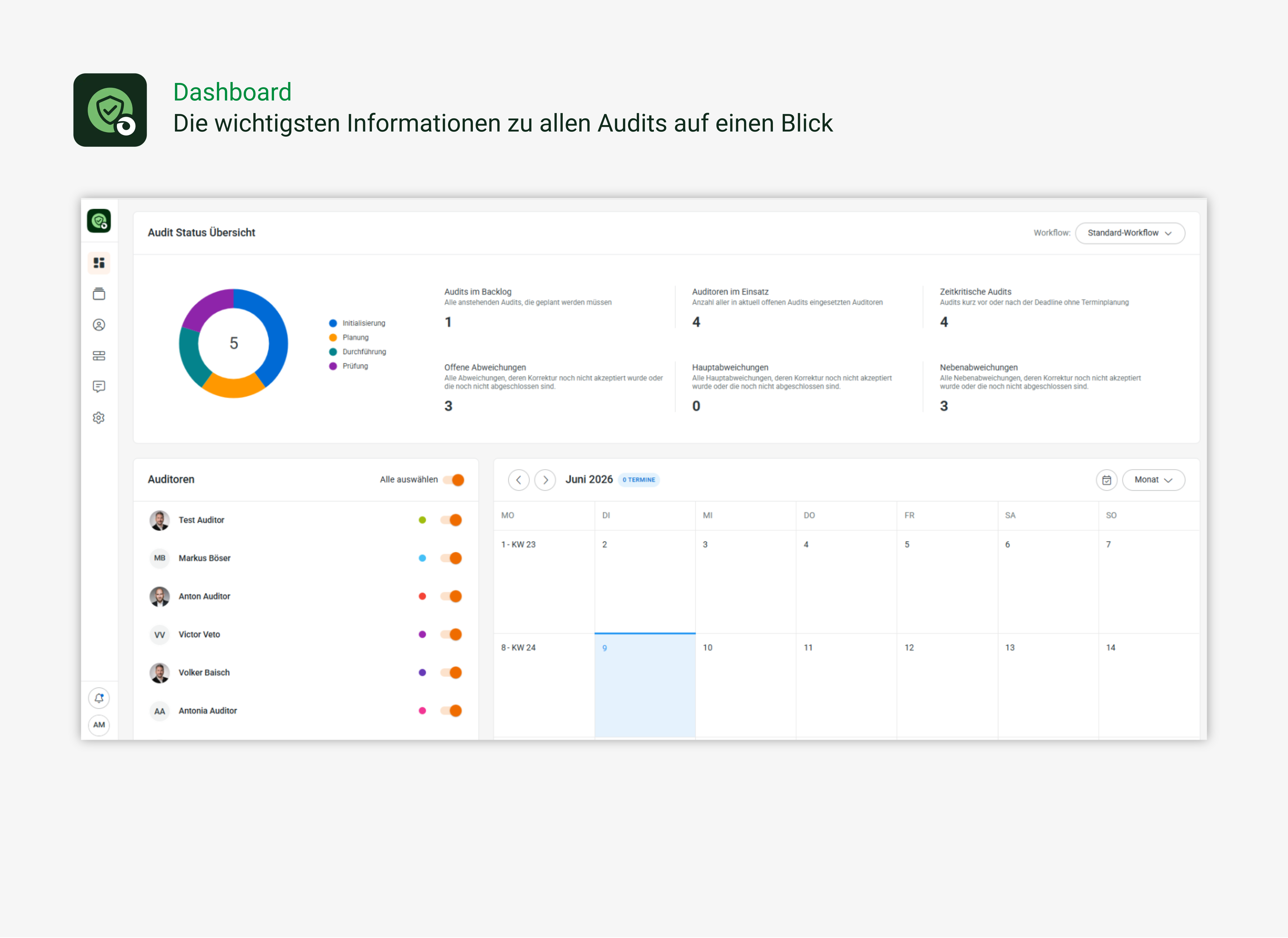This screenshot has width=1288, height=938.
Task: Select today's highlighted day 9 in calendar
Action: tap(645, 685)
